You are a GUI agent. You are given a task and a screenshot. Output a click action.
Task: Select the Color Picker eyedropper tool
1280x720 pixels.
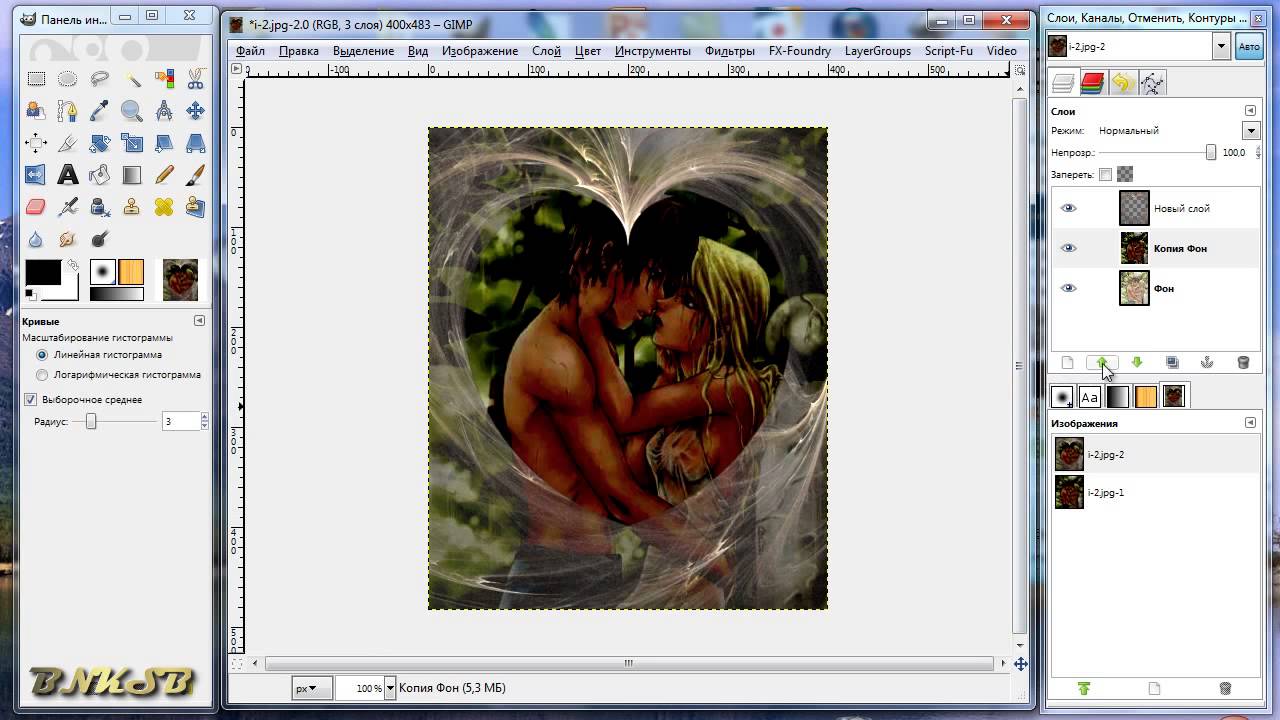[x=99, y=111]
